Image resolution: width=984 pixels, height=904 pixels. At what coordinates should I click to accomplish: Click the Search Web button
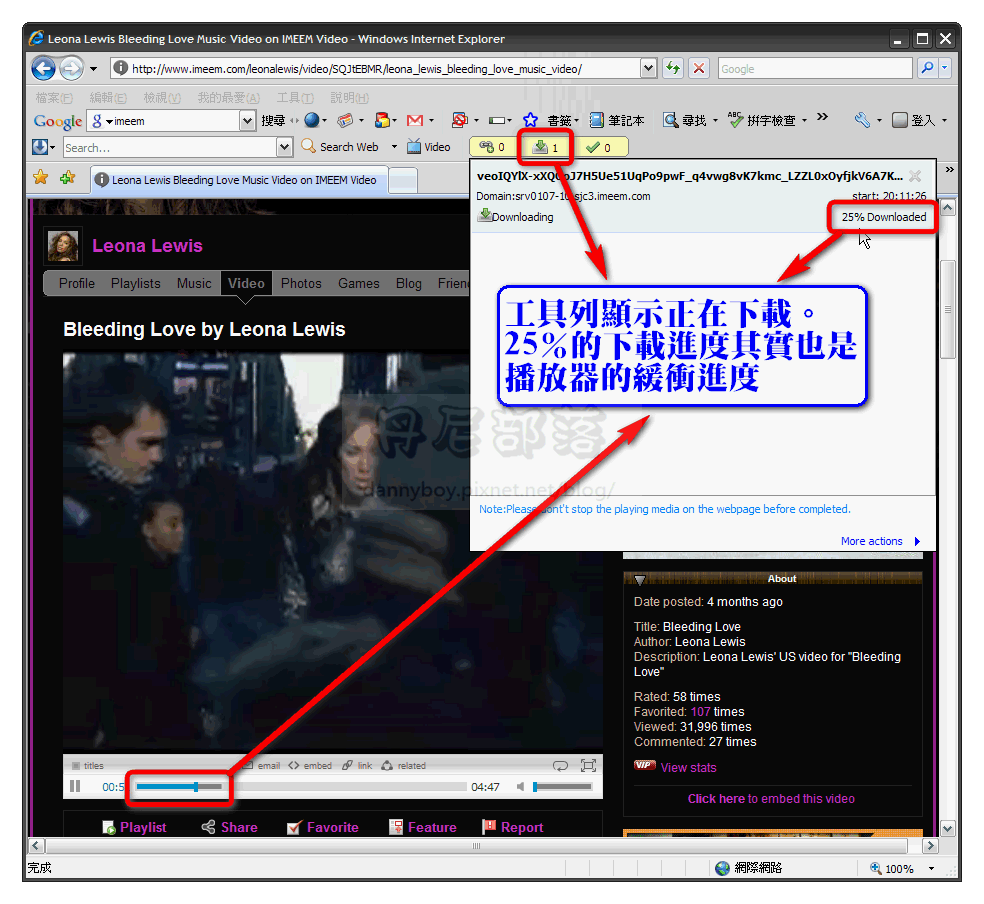click(340, 147)
